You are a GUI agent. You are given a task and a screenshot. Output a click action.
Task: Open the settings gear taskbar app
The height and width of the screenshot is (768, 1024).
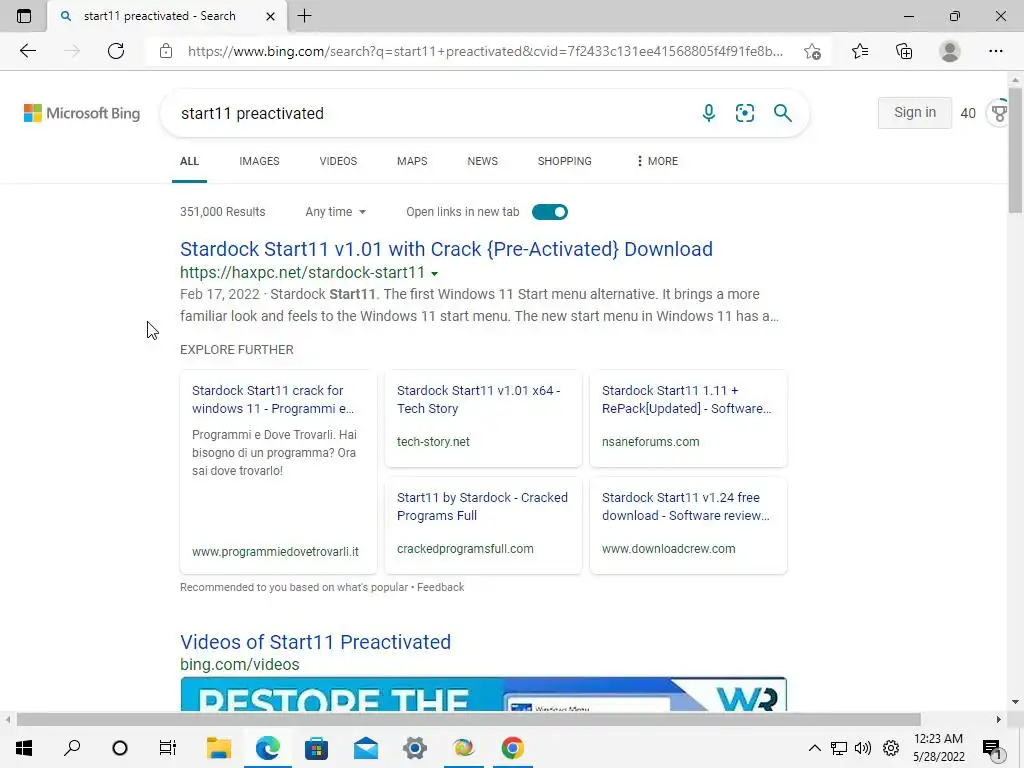pyautogui.click(x=415, y=748)
